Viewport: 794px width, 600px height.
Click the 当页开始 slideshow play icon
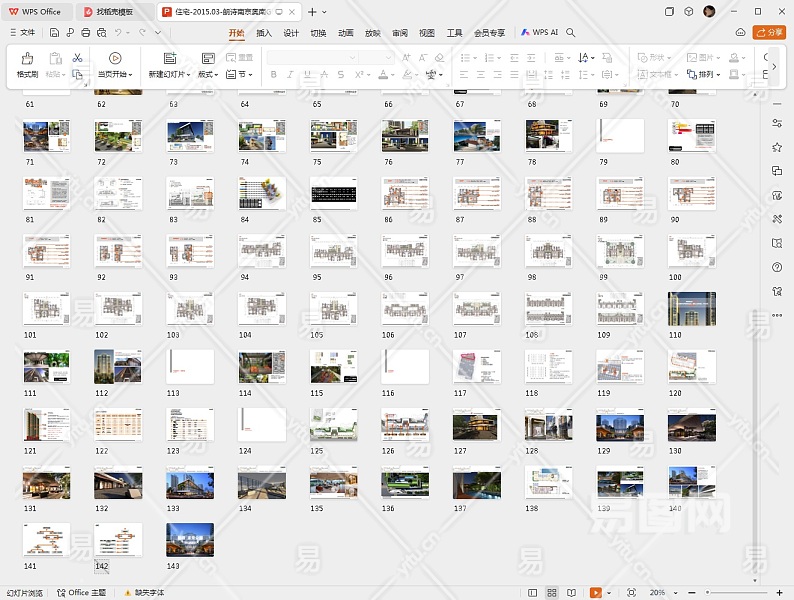tap(115, 59)
